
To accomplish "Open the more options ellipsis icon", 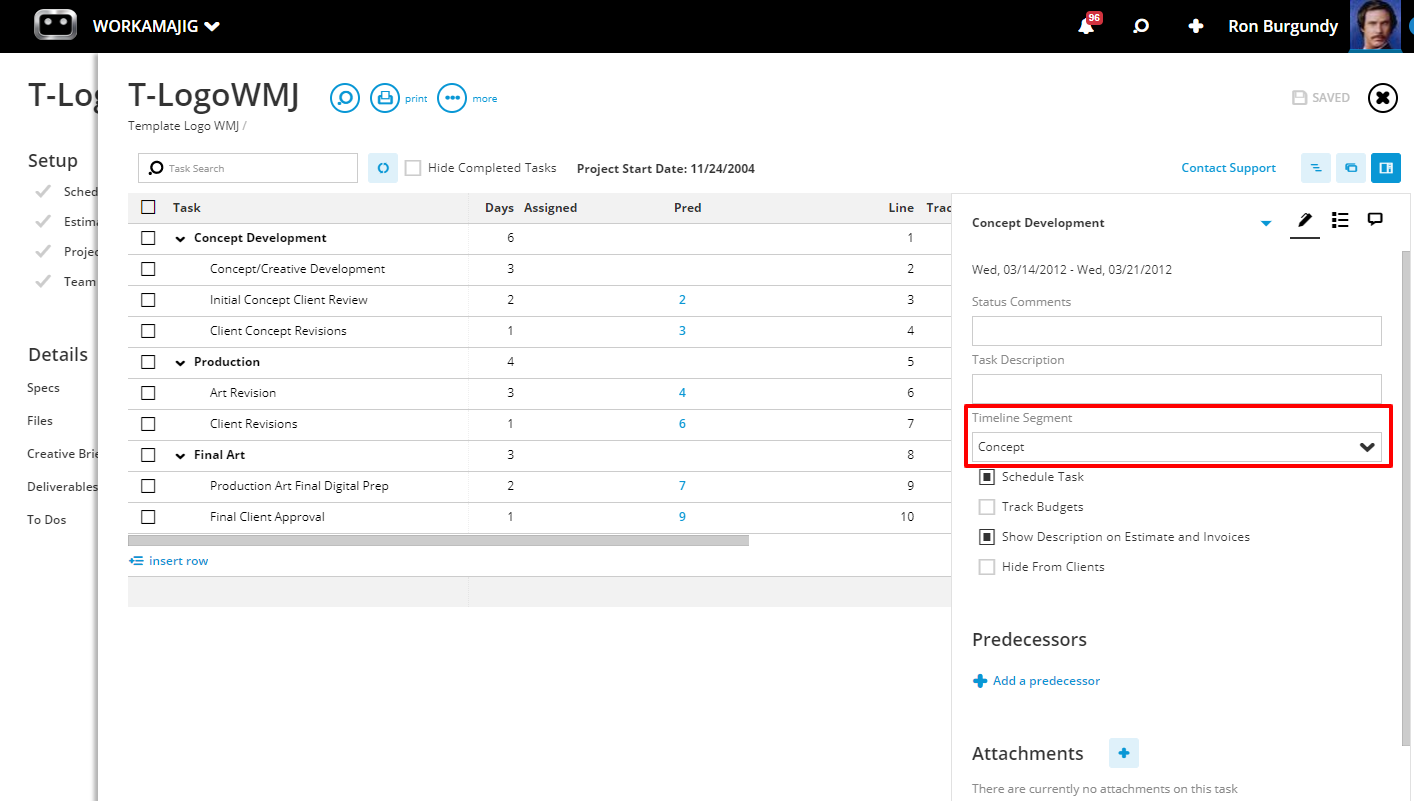I will coord(452,98).
